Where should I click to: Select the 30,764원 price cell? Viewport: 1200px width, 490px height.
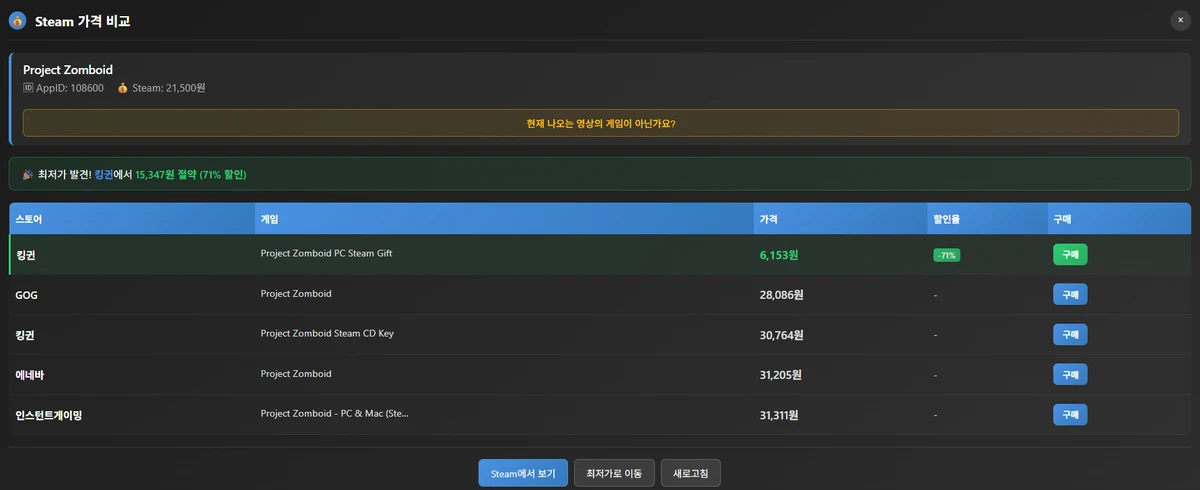(x=782, y=335)
